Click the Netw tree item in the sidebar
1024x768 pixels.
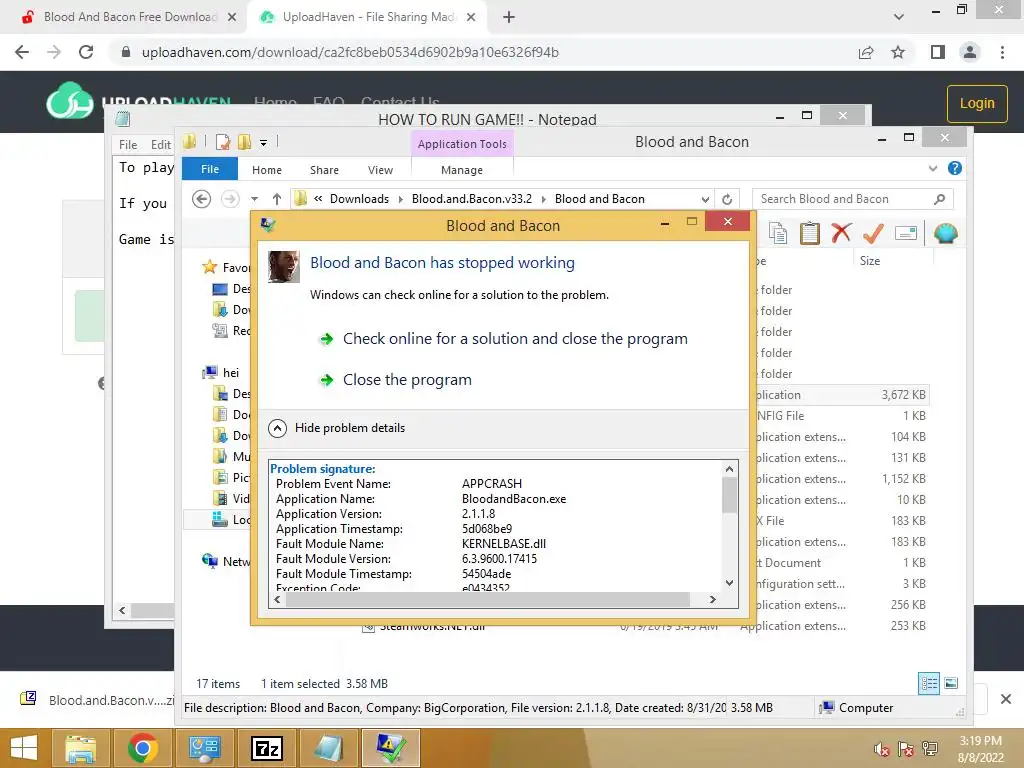click(227, 562)
